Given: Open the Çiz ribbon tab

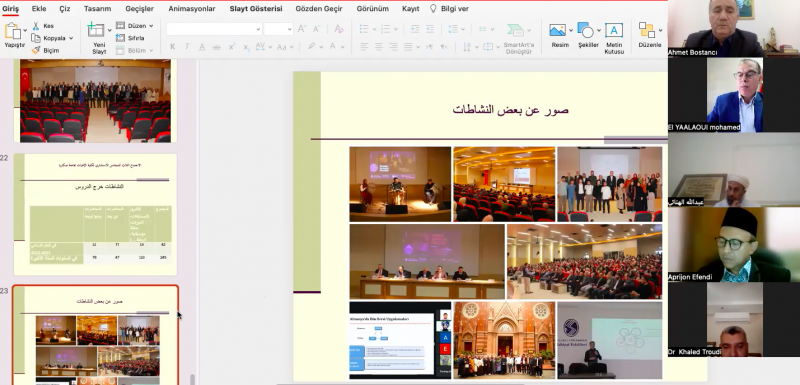Looking at the screenshot, I should tap(65, 9).
